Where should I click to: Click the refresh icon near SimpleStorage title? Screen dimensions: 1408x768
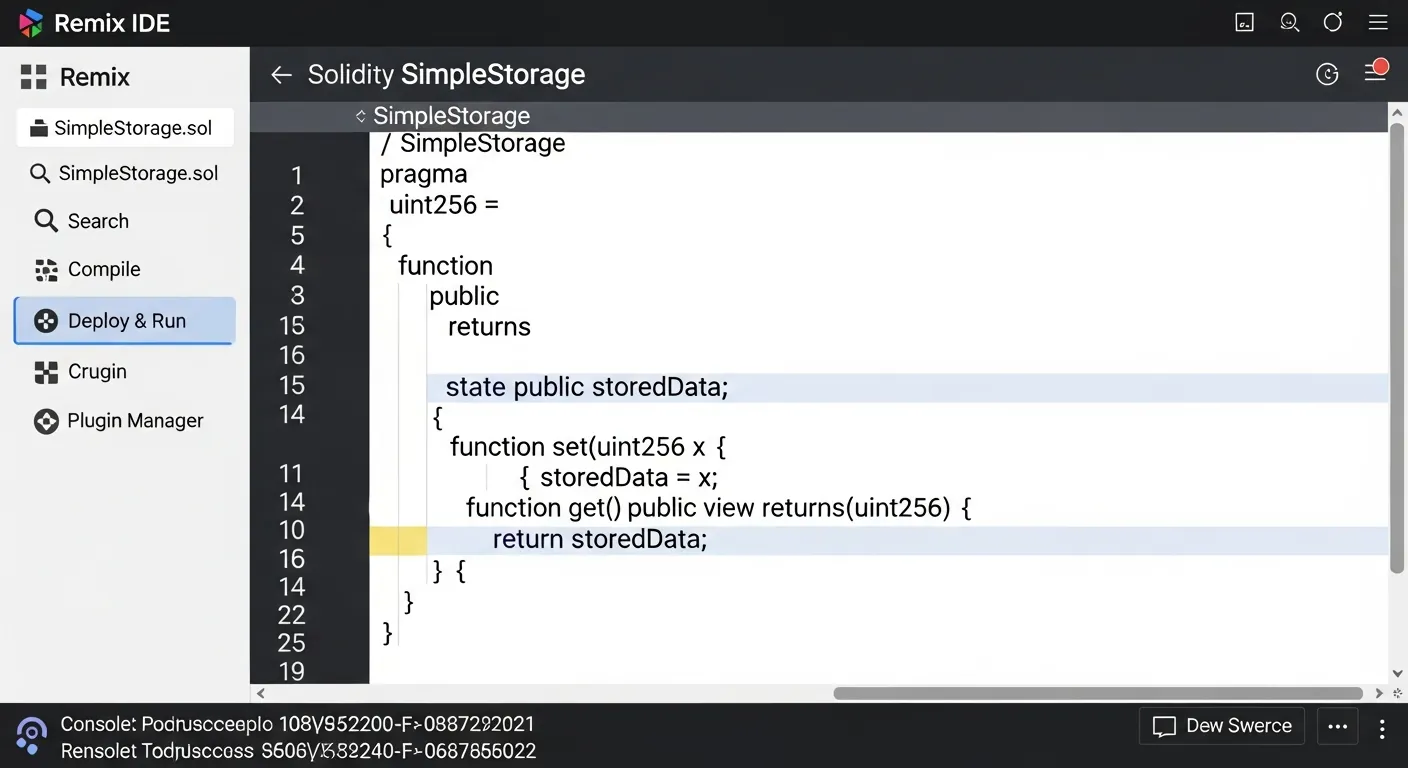pos(1327,73)
